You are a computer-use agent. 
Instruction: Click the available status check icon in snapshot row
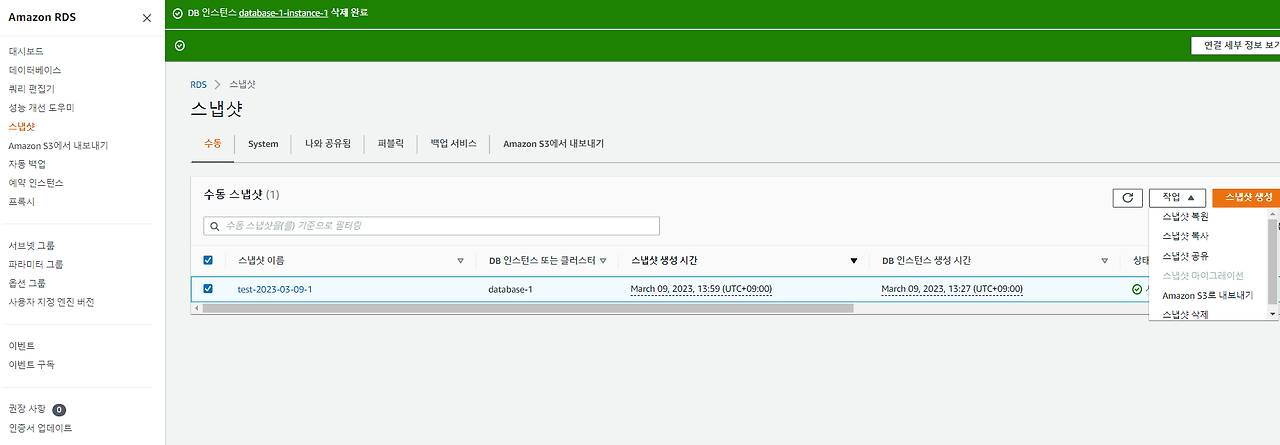click(1137, 289)
